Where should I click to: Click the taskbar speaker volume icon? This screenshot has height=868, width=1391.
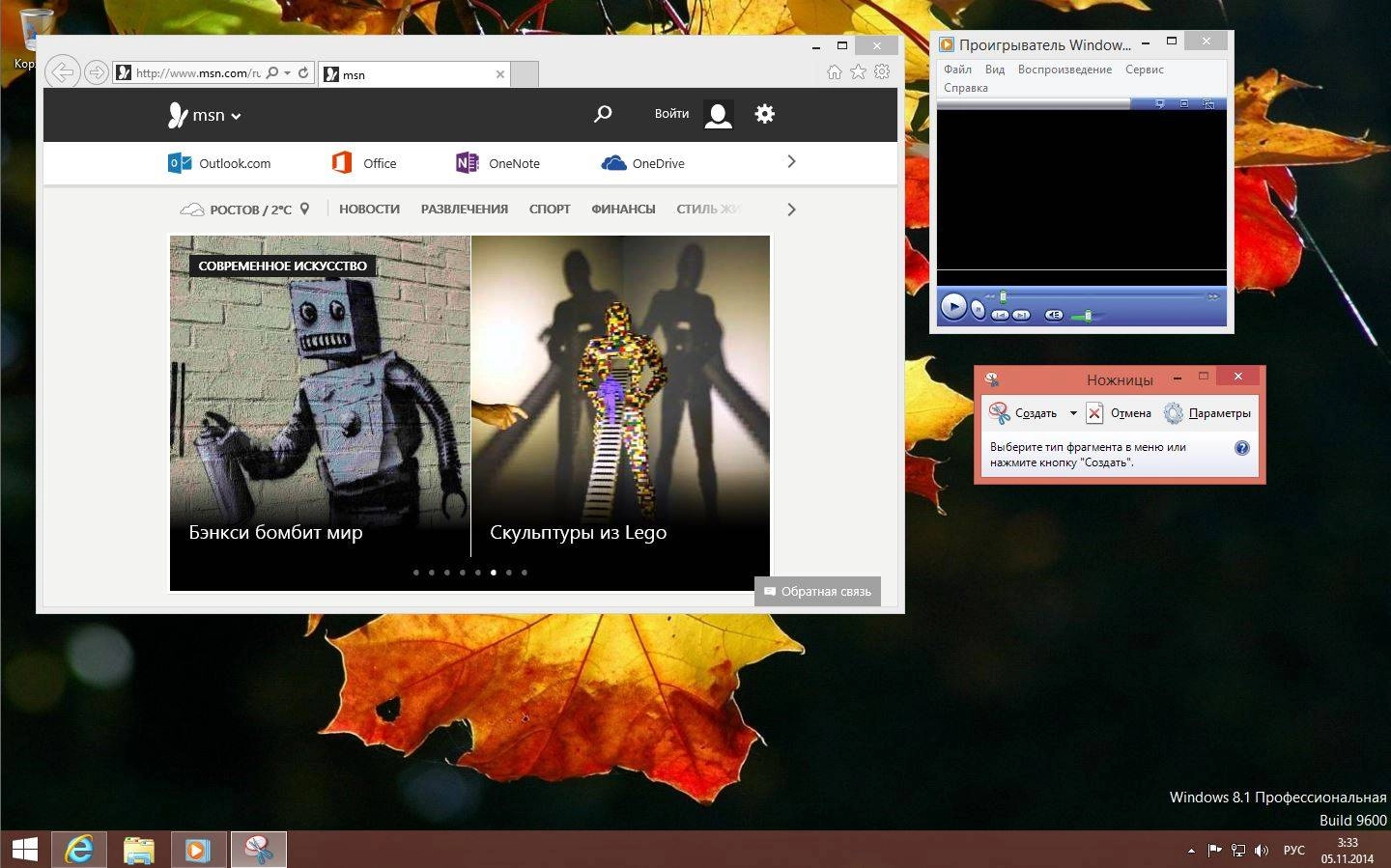[1262, 851]
